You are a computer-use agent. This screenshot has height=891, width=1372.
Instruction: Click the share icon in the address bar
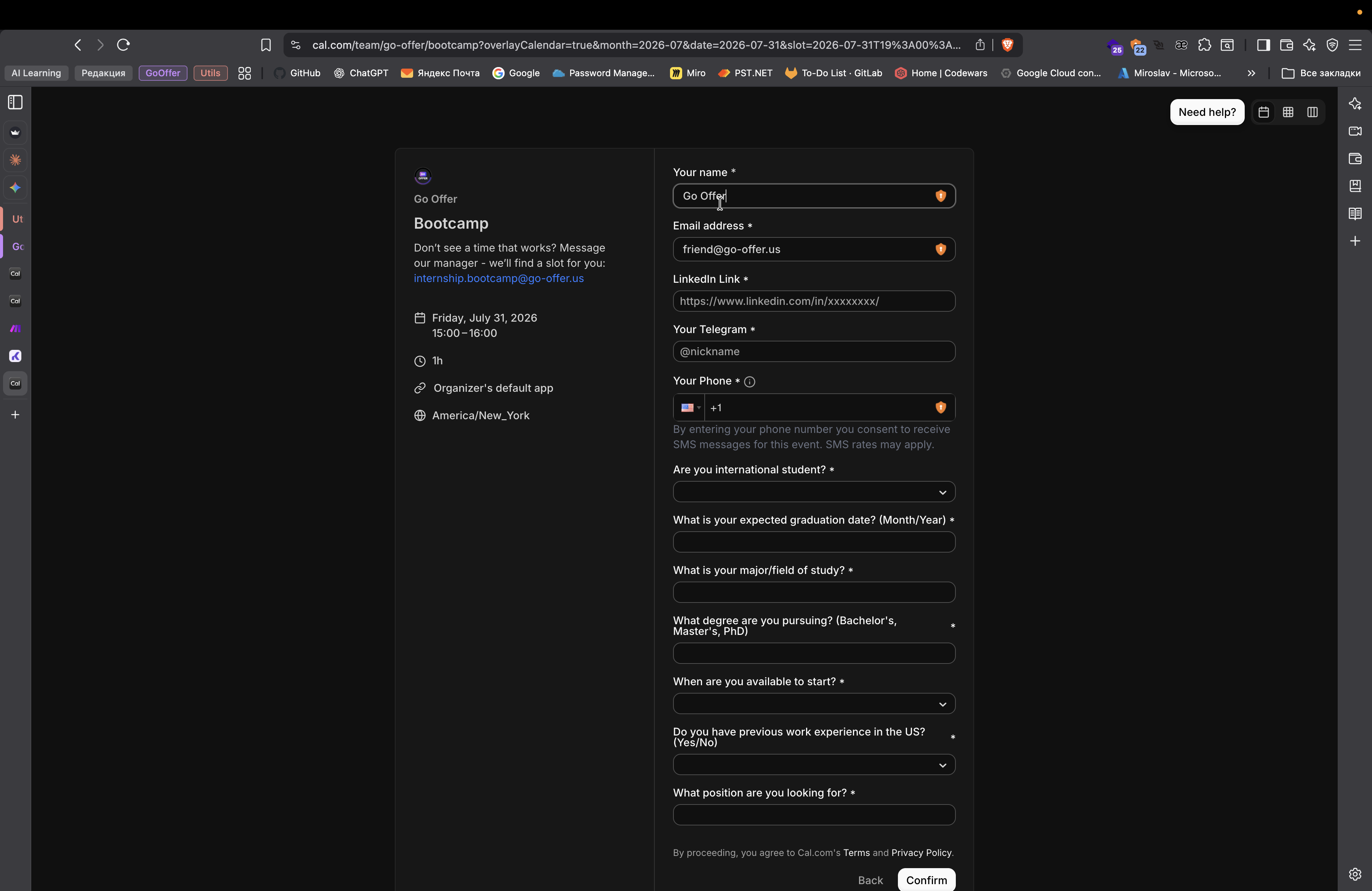pos(980,45)
